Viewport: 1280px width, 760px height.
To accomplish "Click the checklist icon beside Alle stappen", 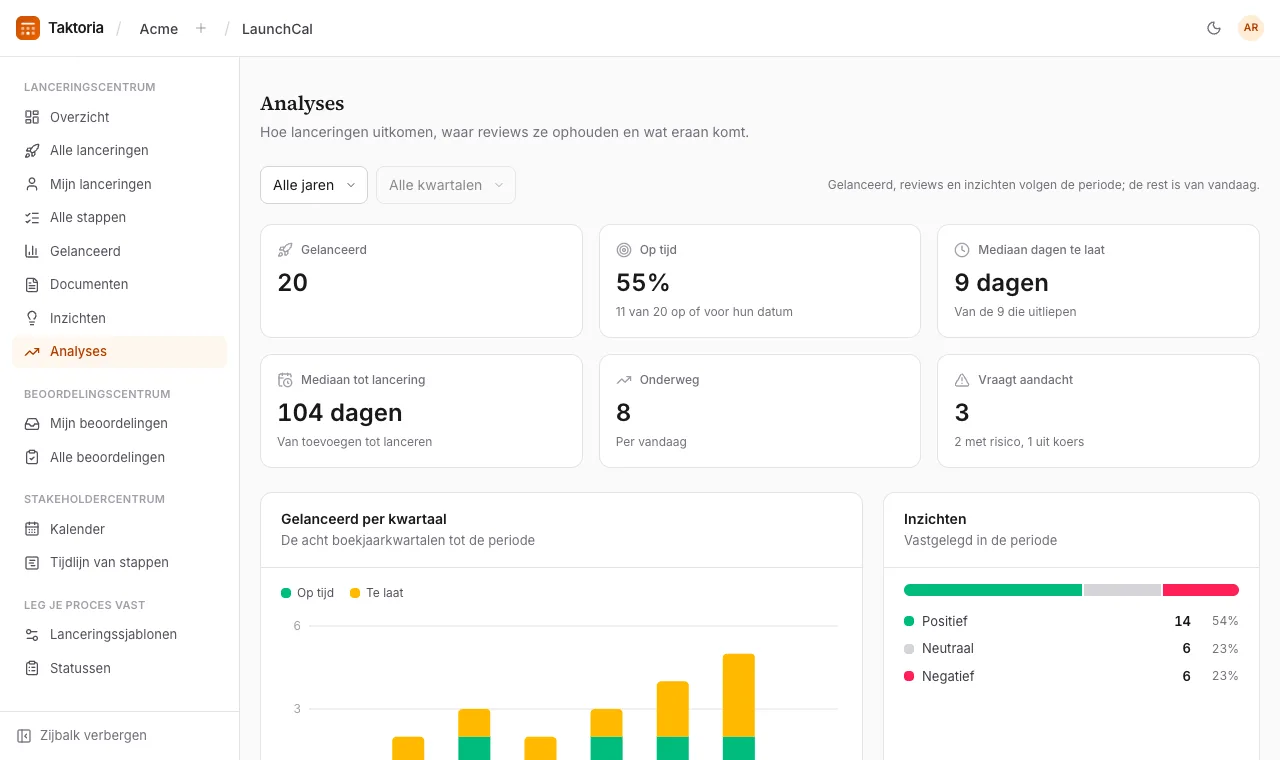I will point(32,217).
